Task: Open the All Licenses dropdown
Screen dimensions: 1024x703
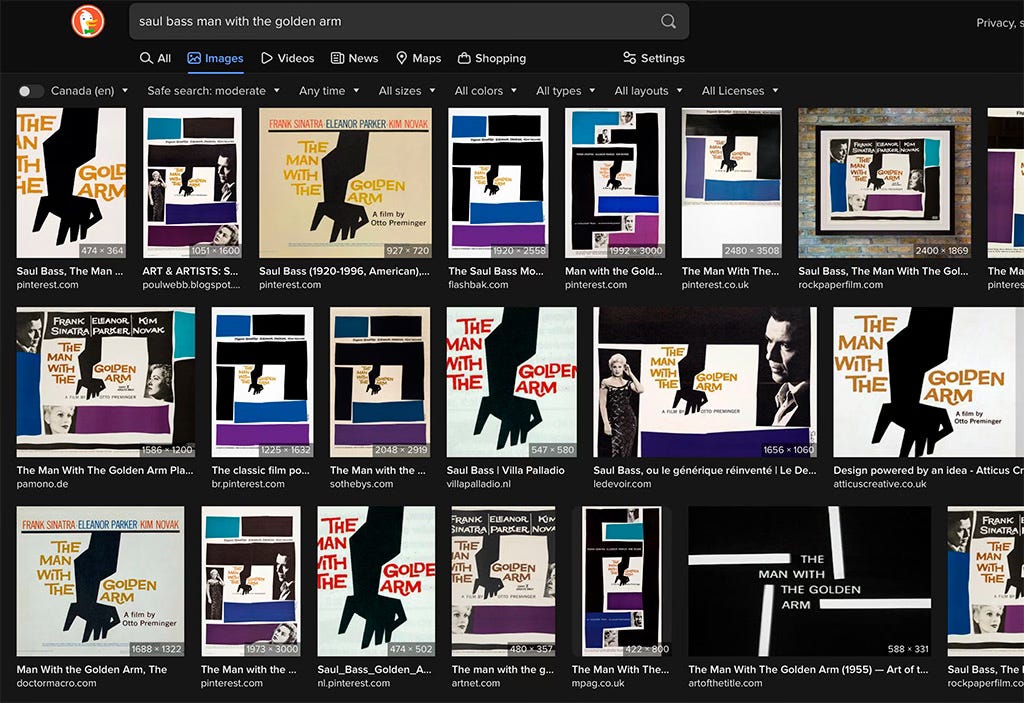Action: (740, 91)
